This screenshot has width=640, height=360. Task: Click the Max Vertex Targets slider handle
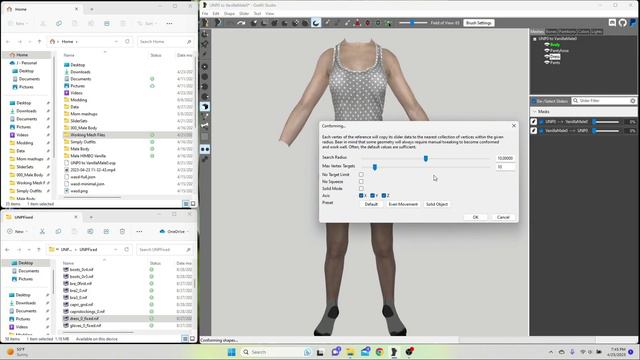pyautogui.click(x=375, y=167)
